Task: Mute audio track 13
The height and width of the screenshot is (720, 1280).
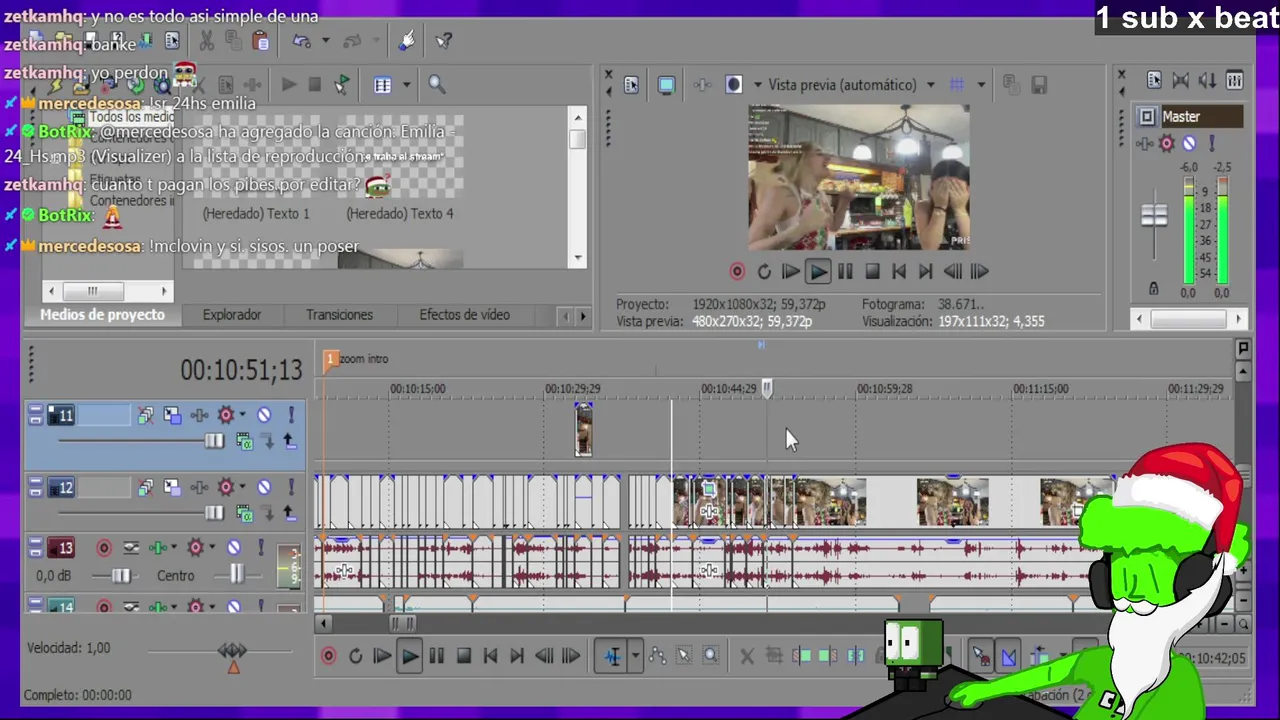Action: click(233, 548)
